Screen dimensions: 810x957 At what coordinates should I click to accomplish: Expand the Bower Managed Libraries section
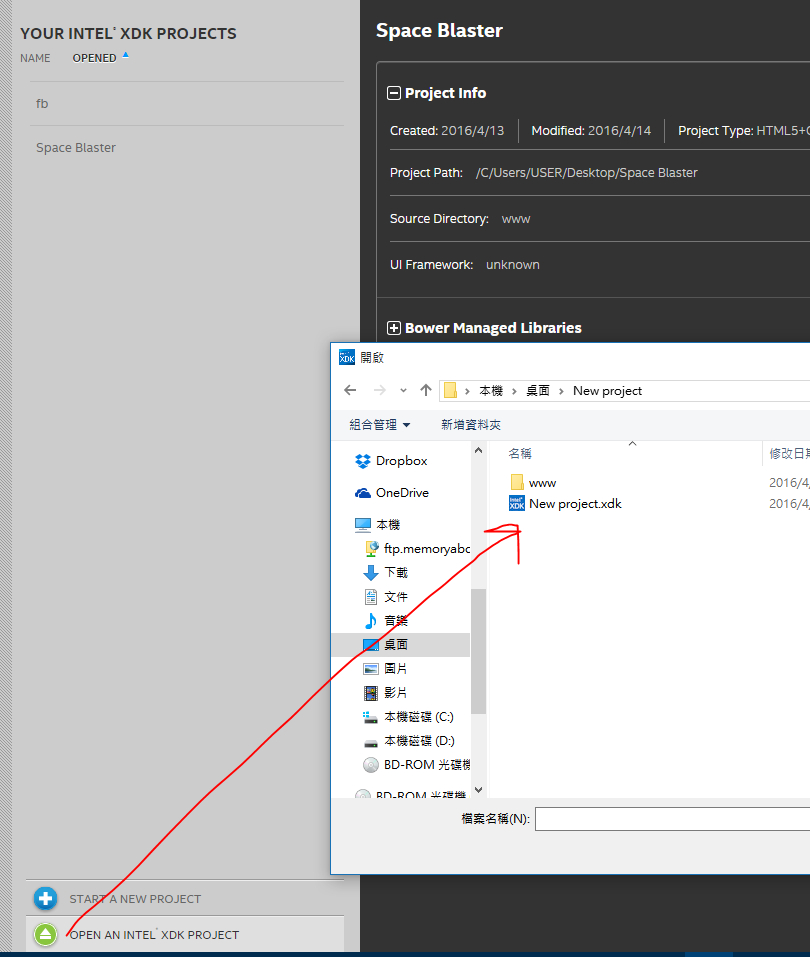(x=394, y=328)
